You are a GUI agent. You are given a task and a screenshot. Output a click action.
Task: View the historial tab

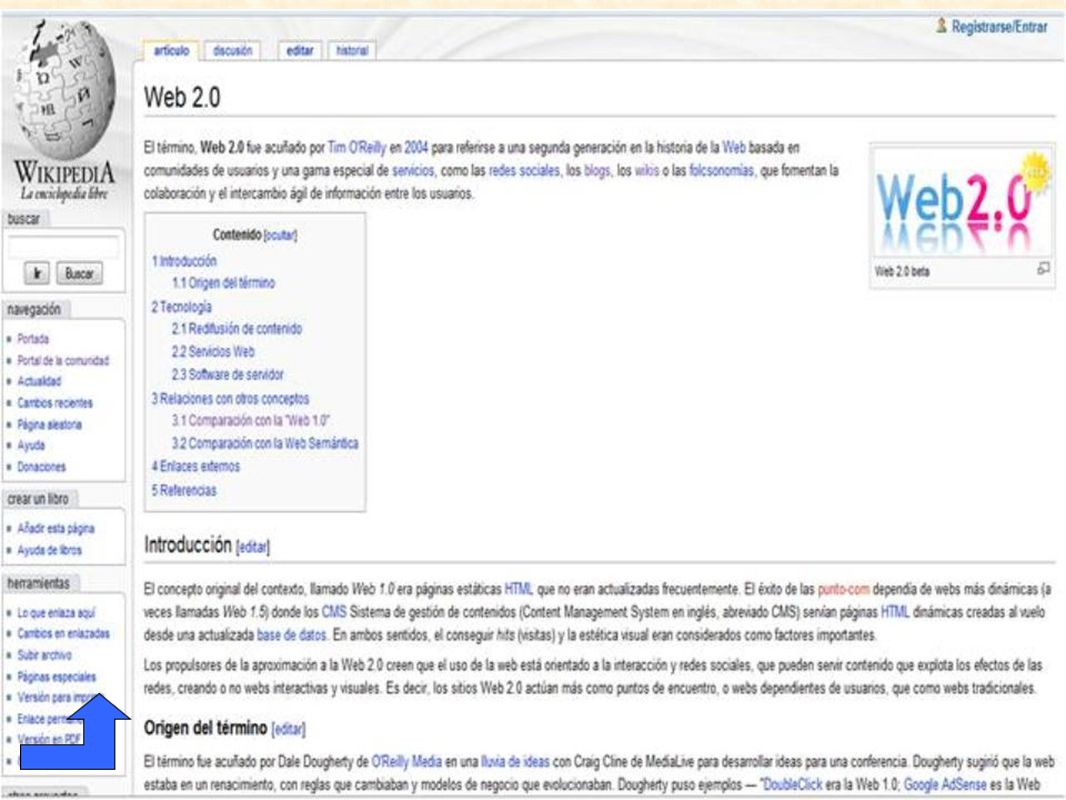352,50
